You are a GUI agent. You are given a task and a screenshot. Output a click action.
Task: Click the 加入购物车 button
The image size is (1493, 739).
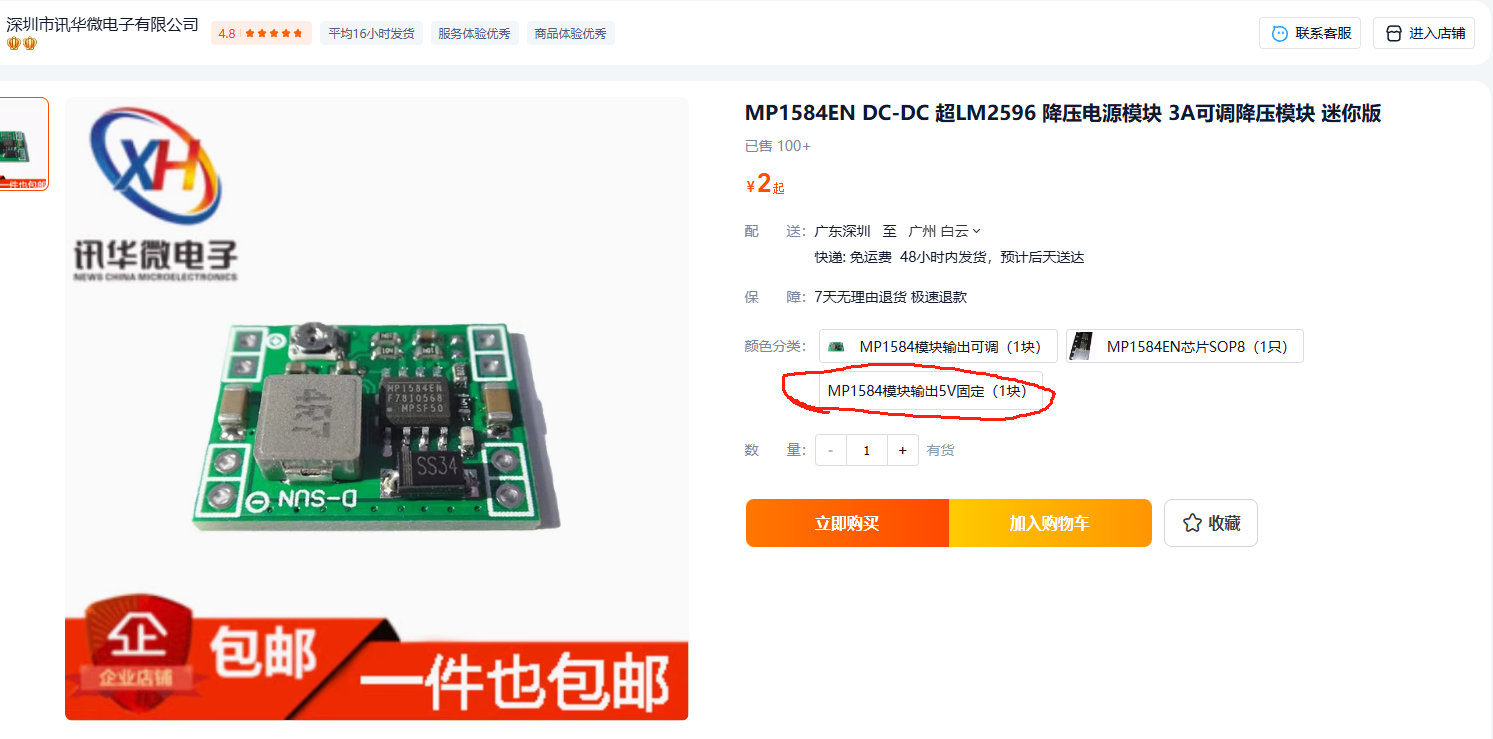point(1050,523)
